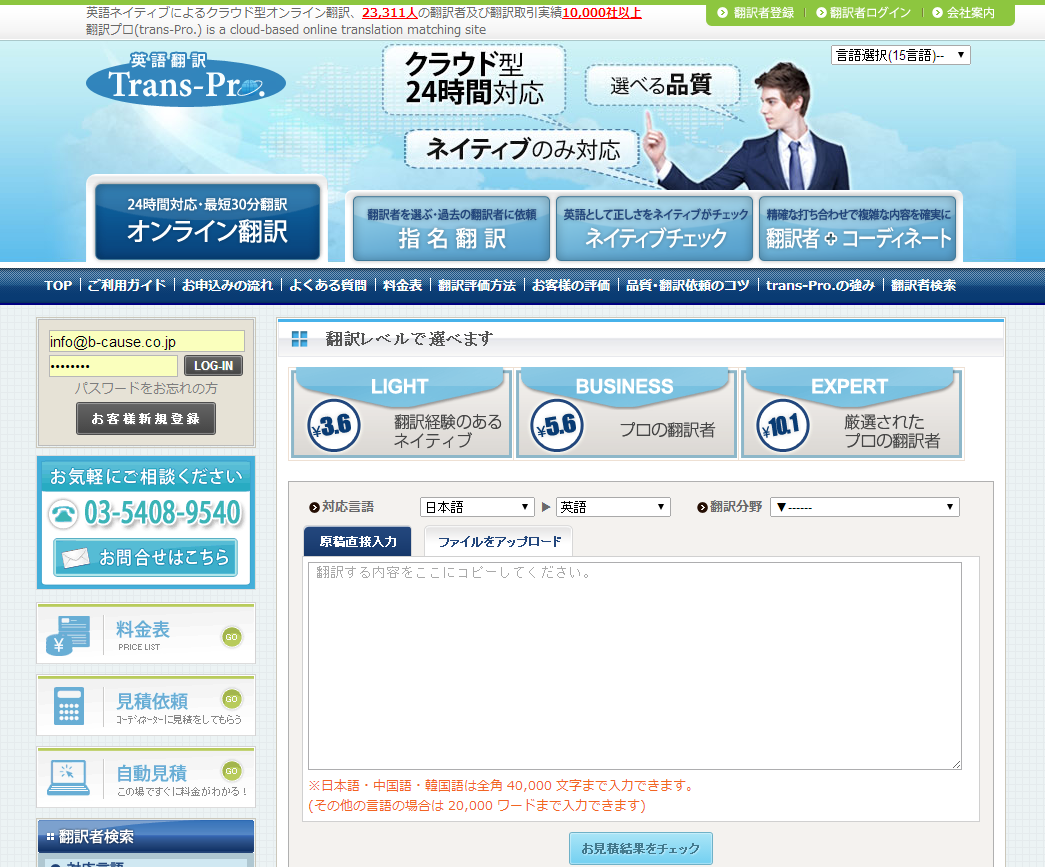Open the target language dropdown showing 英語
The image size is (1045, 867).
coord(613,507)
